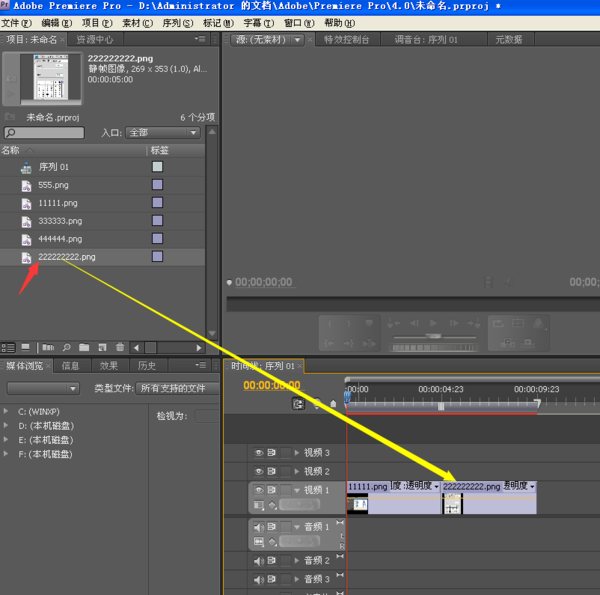Screen dimensions: 600x595
Task: Open the 序列(S) menu
Action: point(176,23)
